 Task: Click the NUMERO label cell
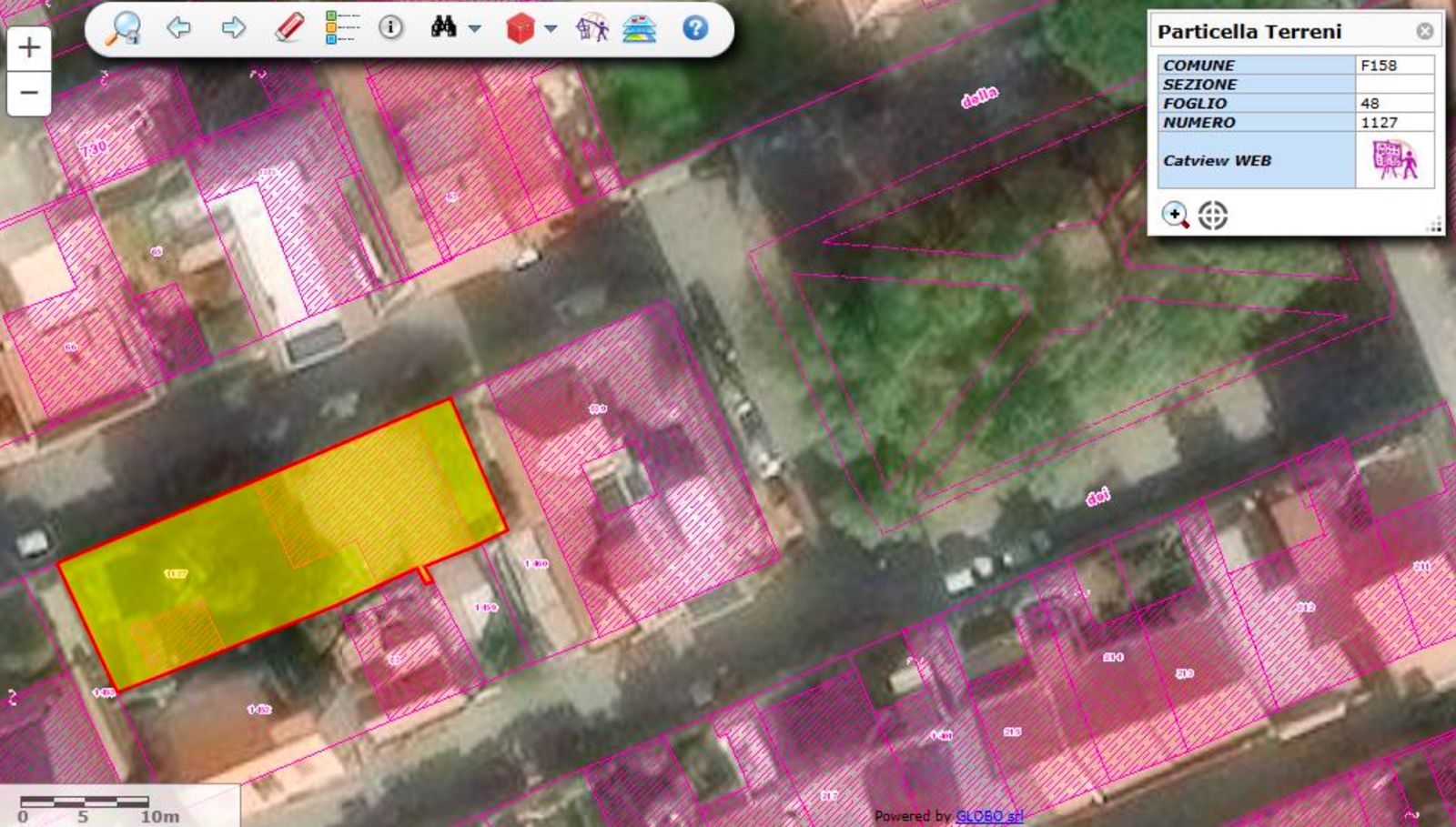[1257, 123]
